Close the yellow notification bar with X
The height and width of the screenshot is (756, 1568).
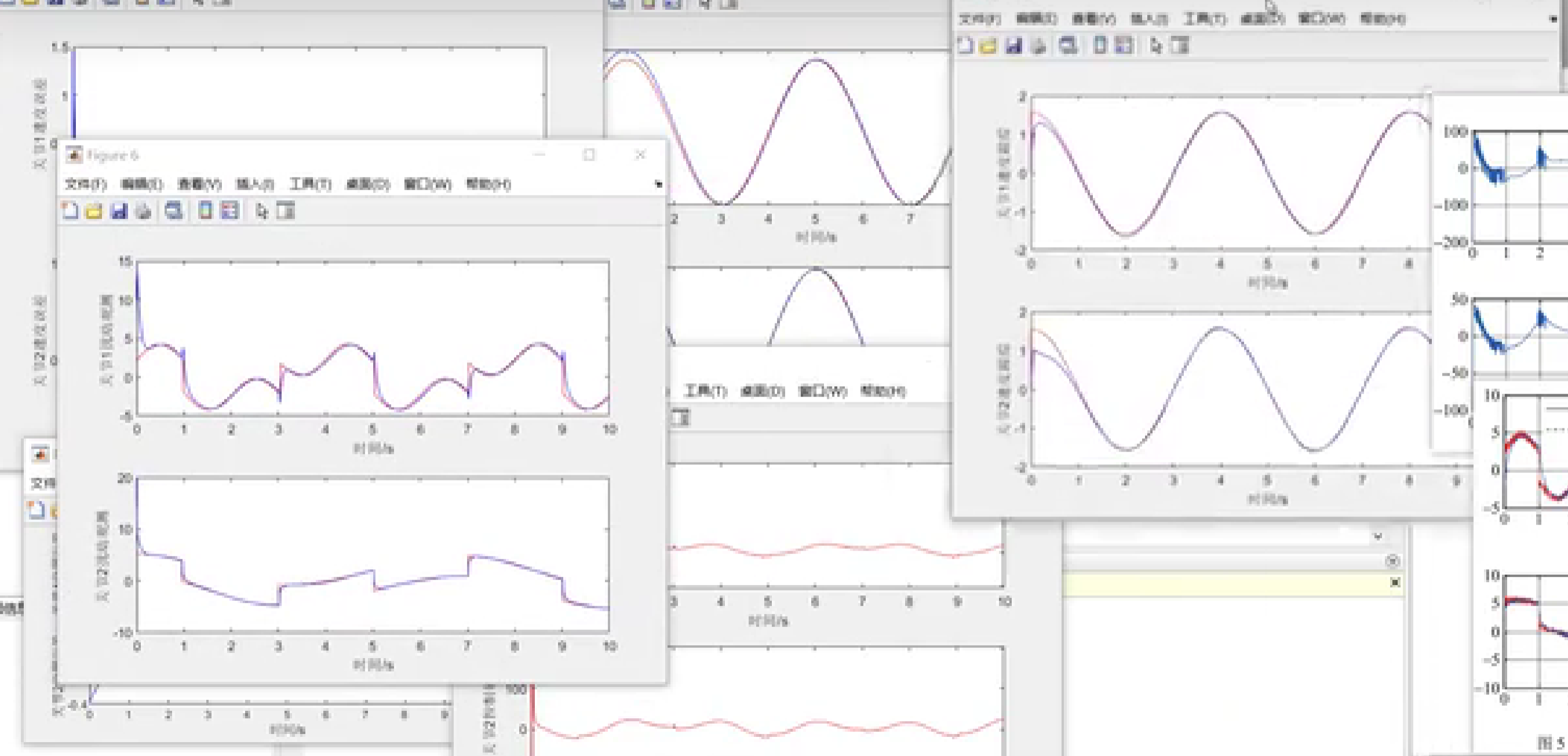[x=1395, y=583]
